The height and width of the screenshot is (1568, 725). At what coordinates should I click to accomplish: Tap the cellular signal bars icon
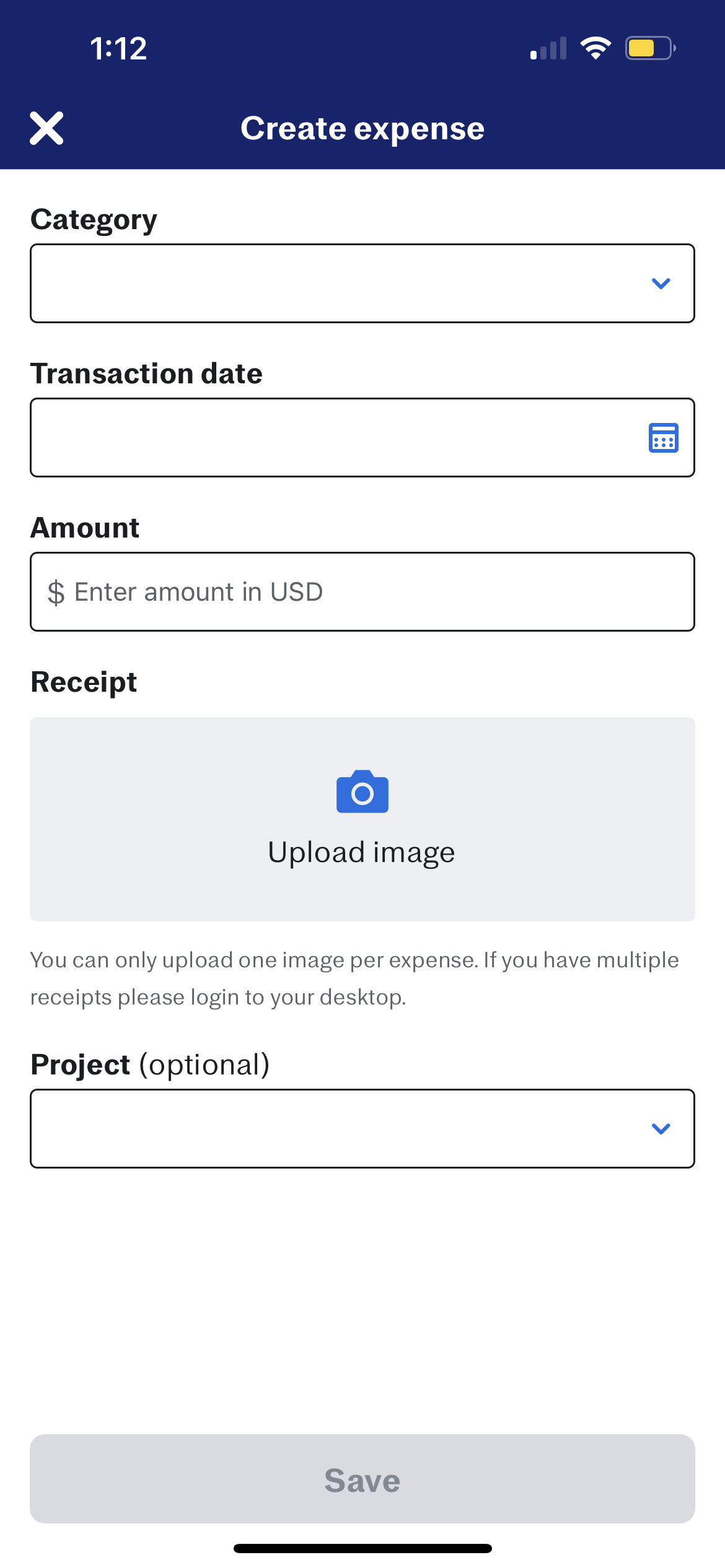(548, 49)
